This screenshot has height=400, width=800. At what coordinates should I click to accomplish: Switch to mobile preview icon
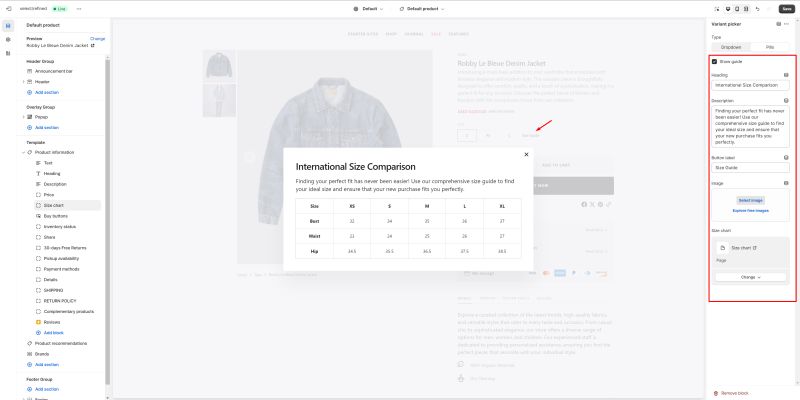point(737,9)
